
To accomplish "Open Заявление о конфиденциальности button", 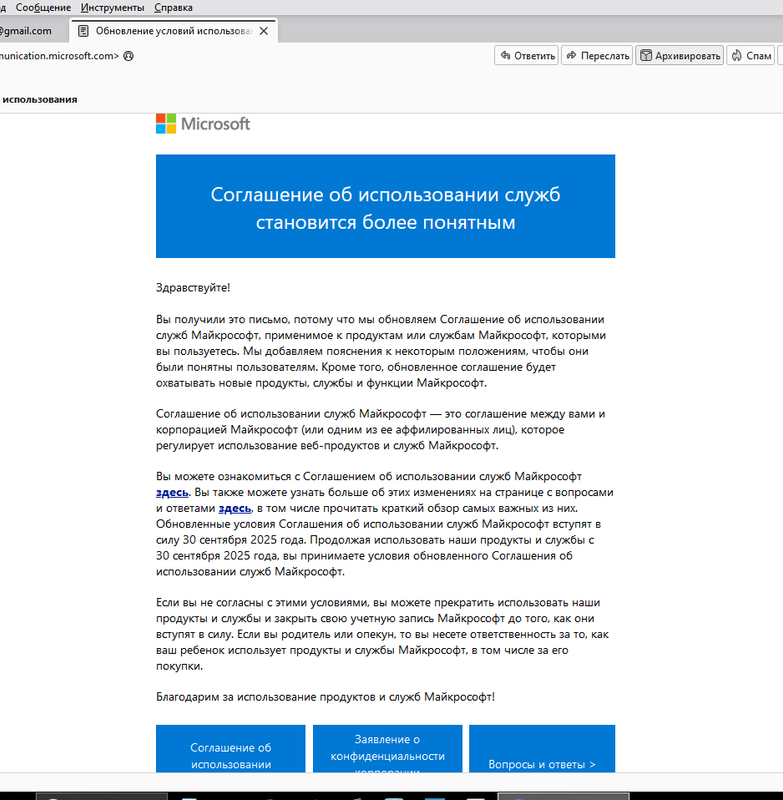I will coord(387,748).
